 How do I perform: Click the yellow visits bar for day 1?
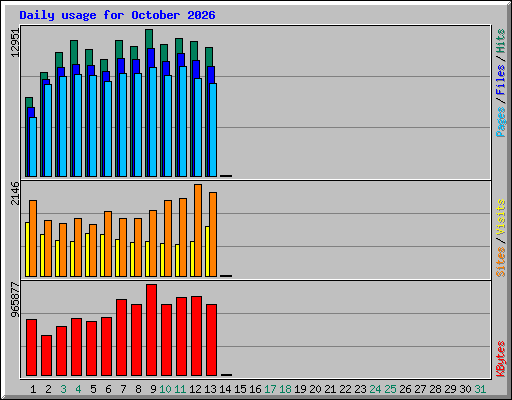(x=27, y=249)
